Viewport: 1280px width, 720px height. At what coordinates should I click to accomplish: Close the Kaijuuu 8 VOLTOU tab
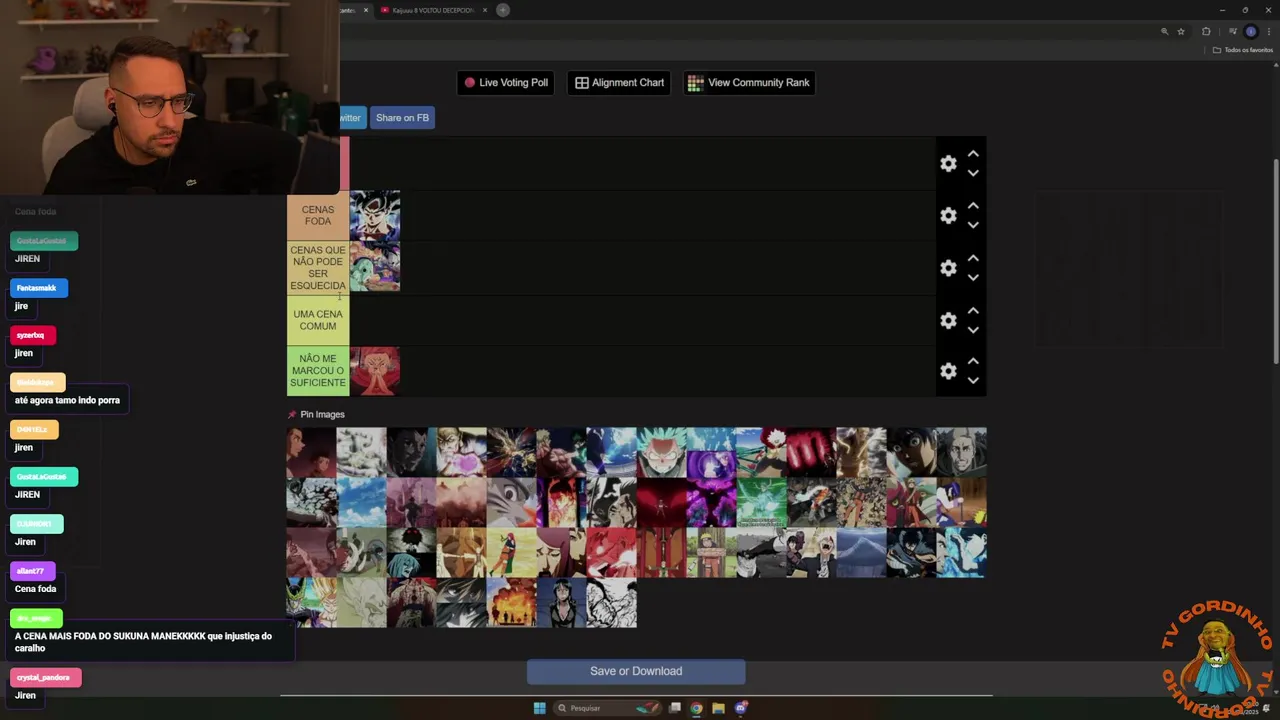(485, 10)
